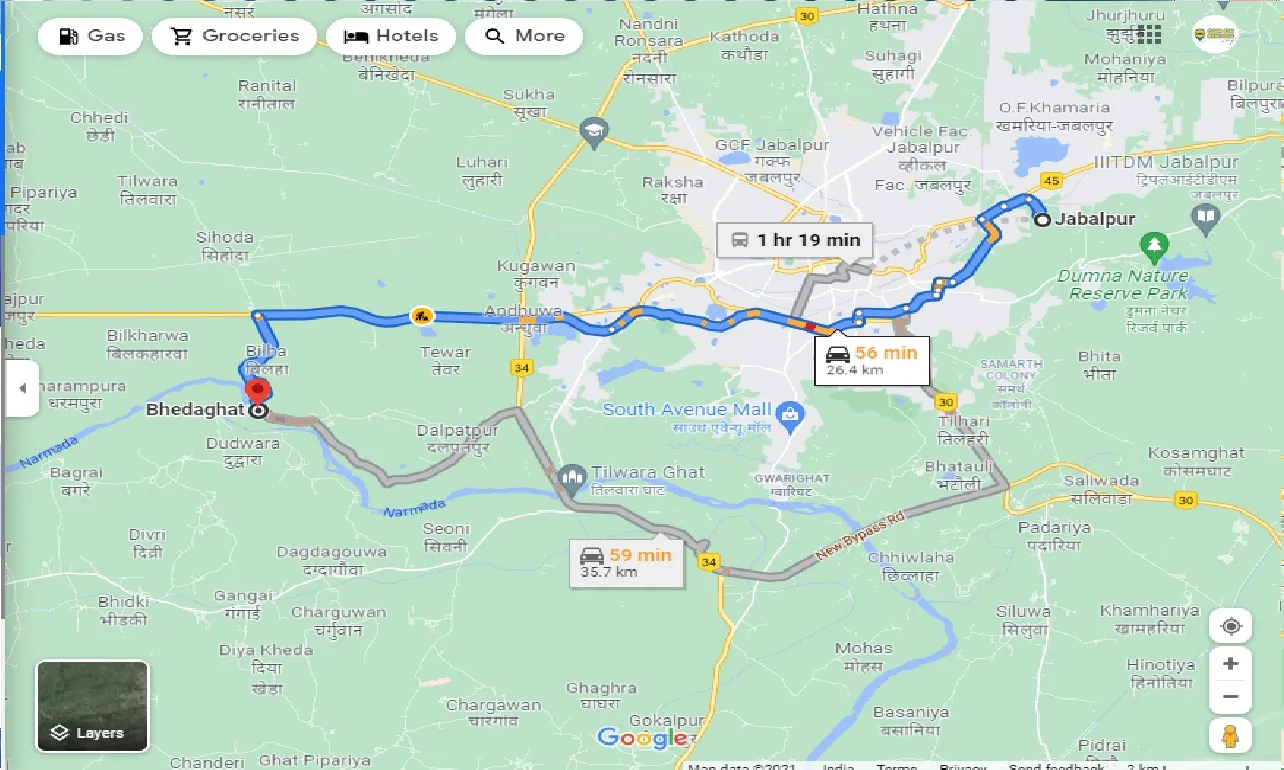1284x770 pixels.
Task: Click the road construction warning icon
Action: 423,316
